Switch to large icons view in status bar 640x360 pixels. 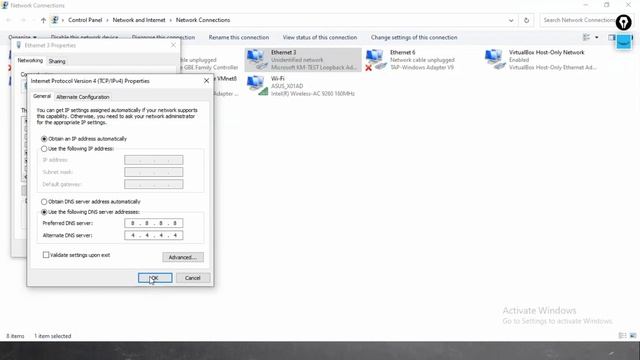point(633,336)
